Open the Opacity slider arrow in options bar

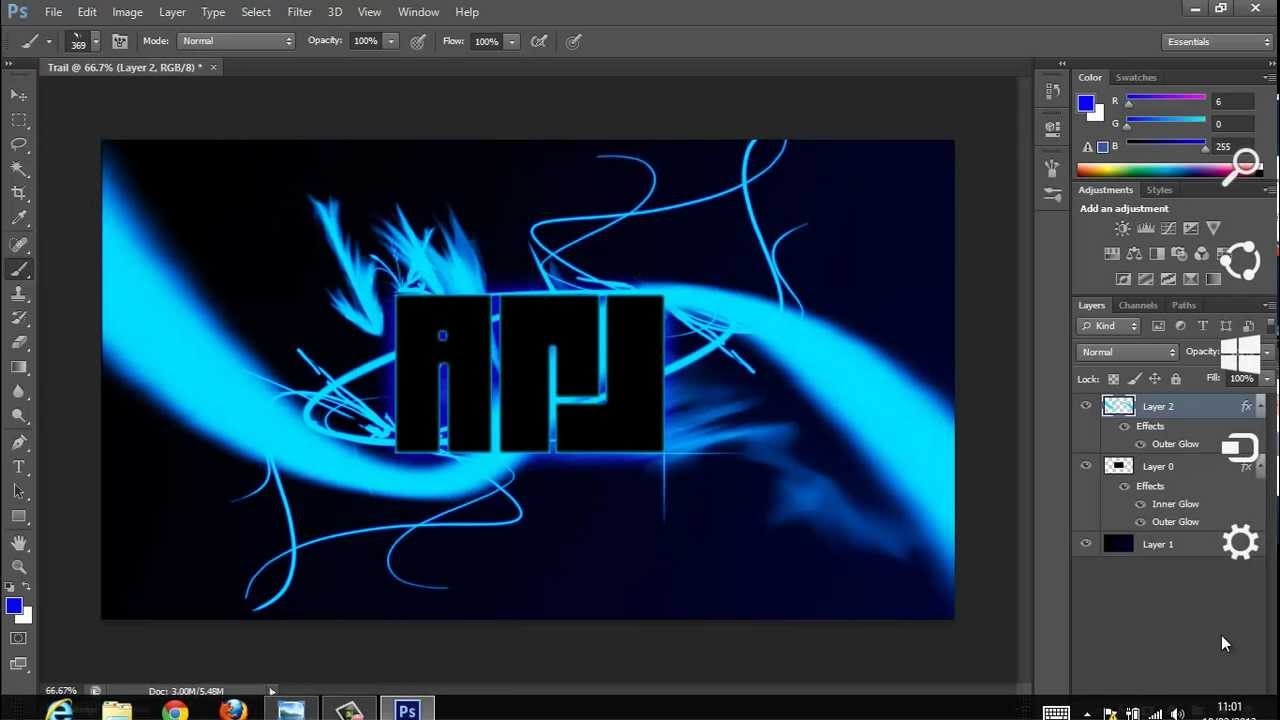coord(391,41)
